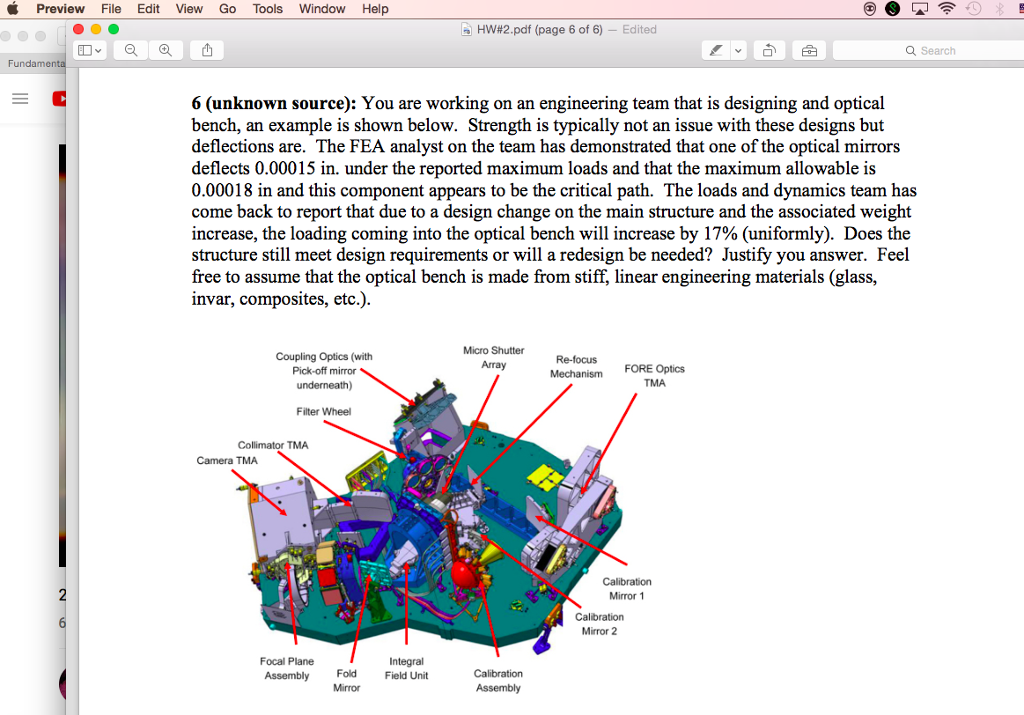Expand the highlight color dropdown arrow
Screen dimensions: 1024x715
738,50
